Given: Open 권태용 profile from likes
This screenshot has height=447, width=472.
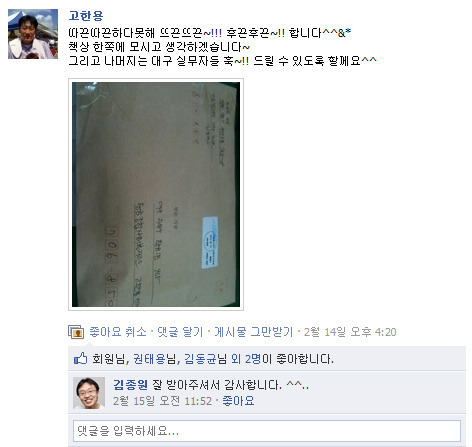Looking at the screenshot, I should coord(154,359).
